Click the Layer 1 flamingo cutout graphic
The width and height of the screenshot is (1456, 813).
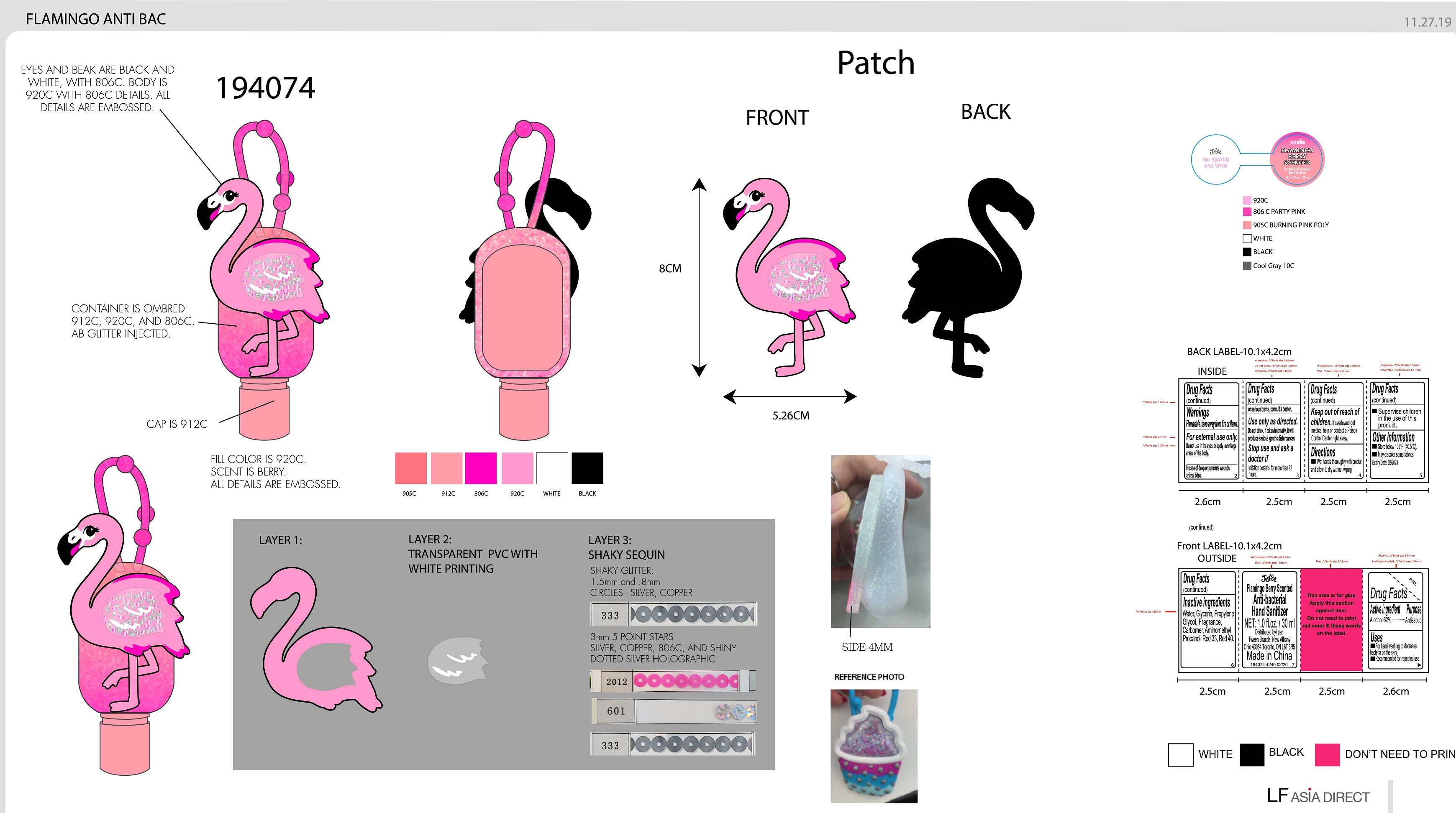317,639
